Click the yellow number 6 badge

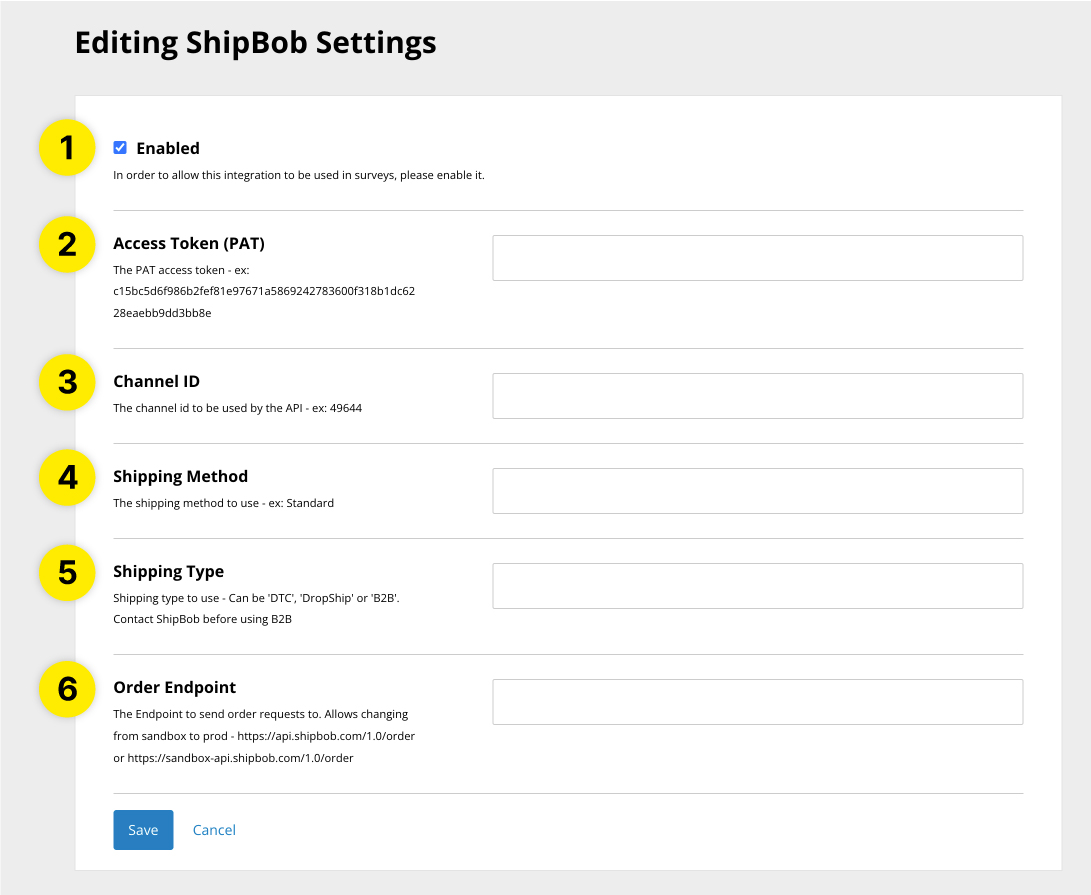(66, 689)
